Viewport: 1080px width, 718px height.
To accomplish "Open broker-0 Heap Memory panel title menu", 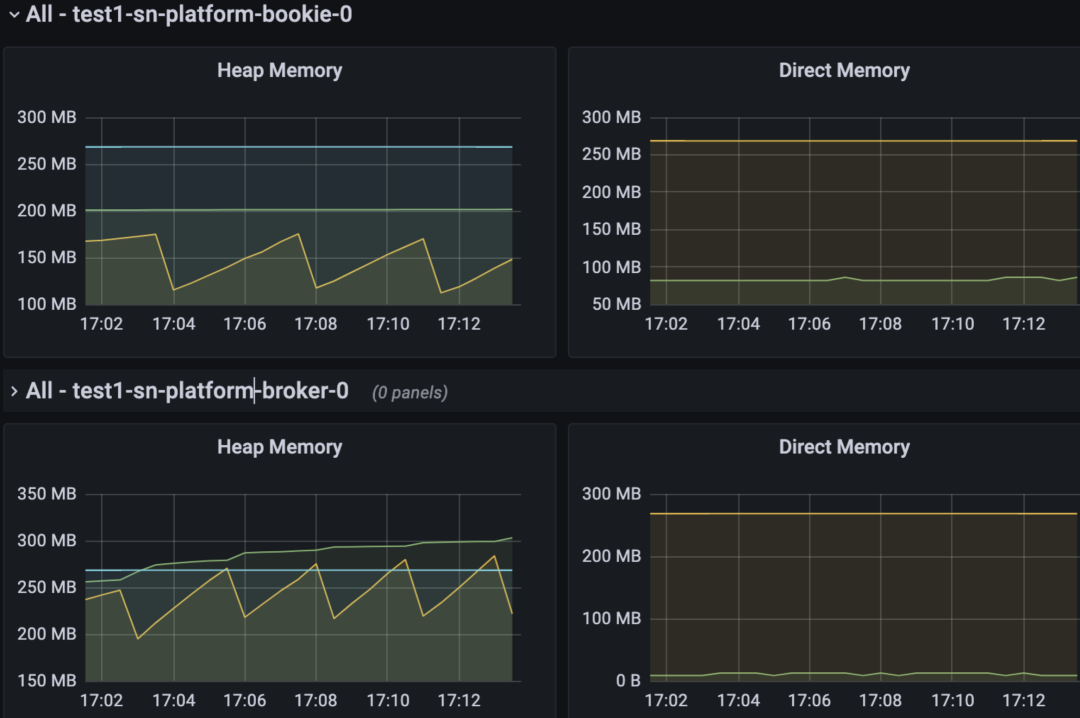I will (280, 447).
